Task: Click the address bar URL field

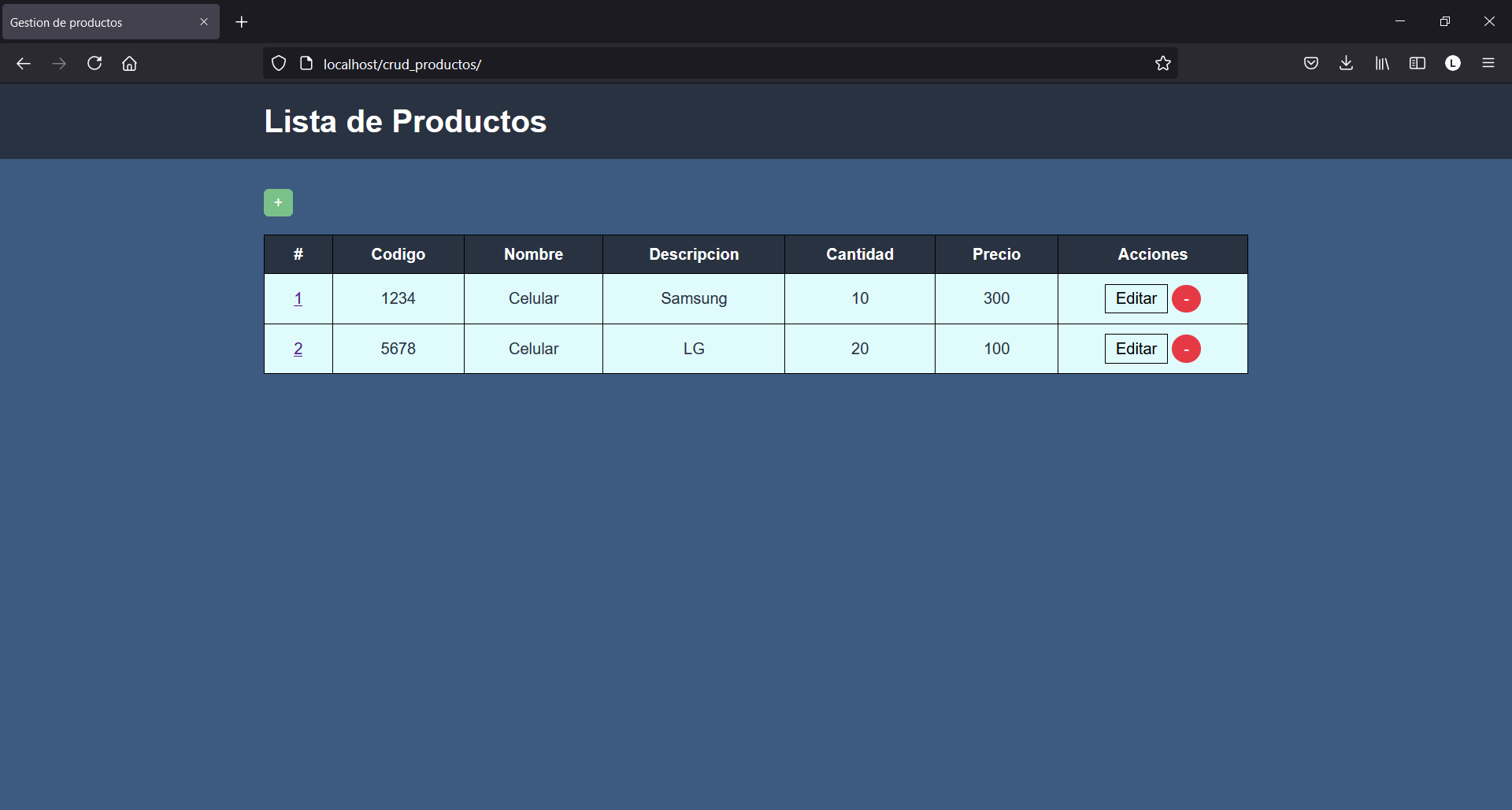Action: coord(709,64)
